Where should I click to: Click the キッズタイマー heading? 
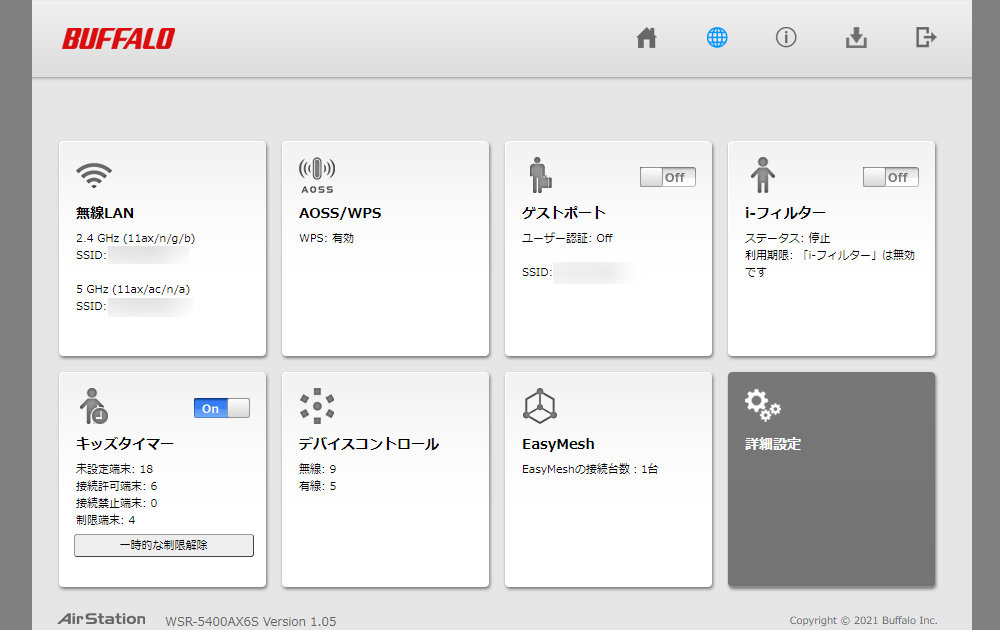[125, 444]
